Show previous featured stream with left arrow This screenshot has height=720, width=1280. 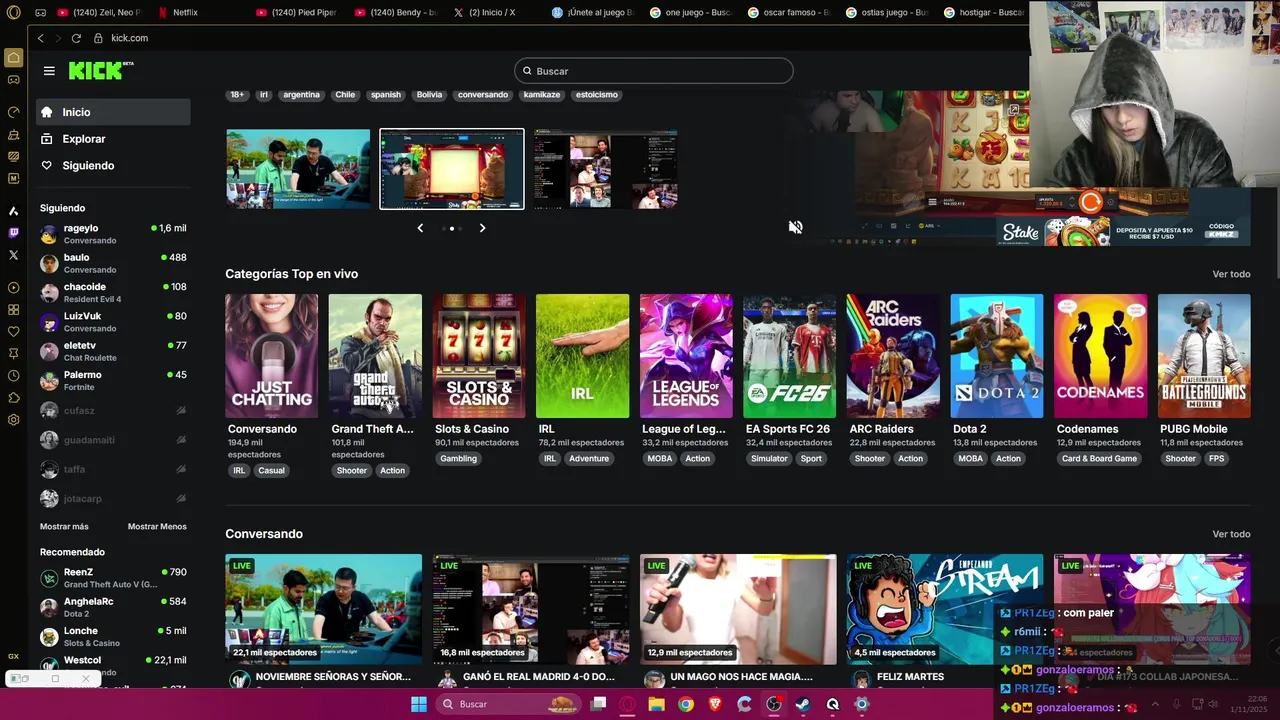pyautogui.click(x=420, y=228)
